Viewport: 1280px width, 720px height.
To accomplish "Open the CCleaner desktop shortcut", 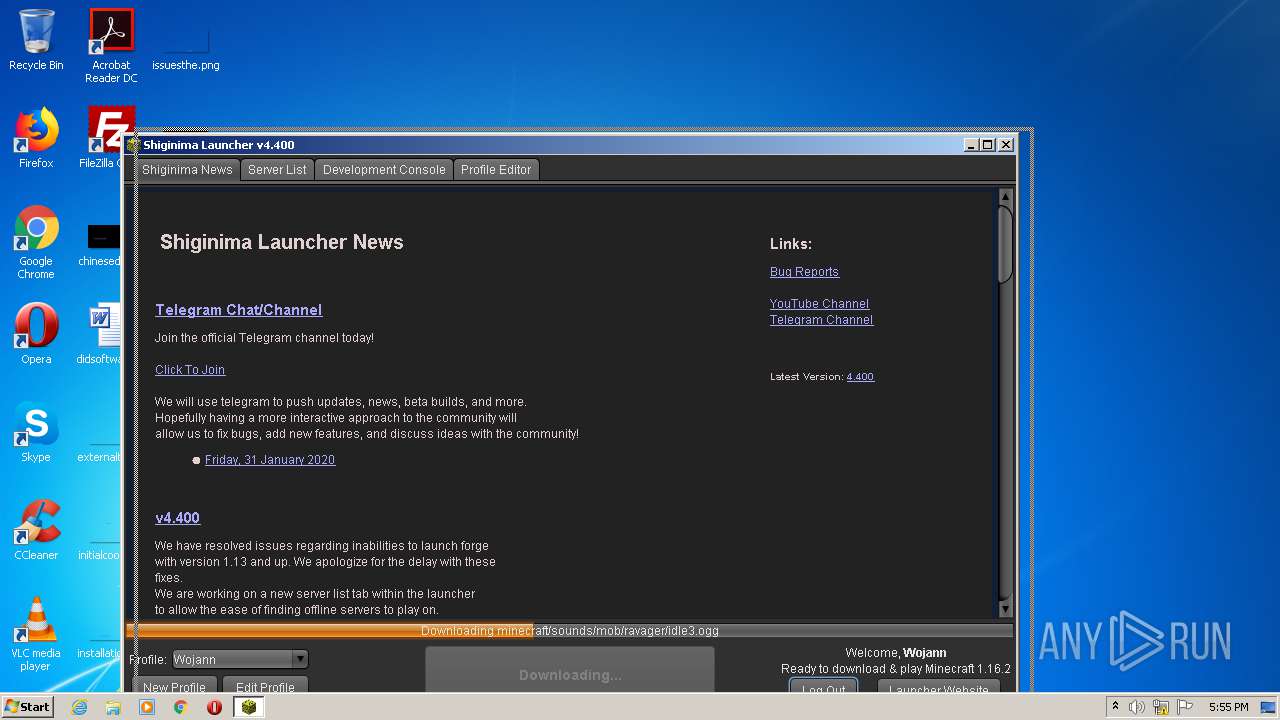I will point(36,530).
